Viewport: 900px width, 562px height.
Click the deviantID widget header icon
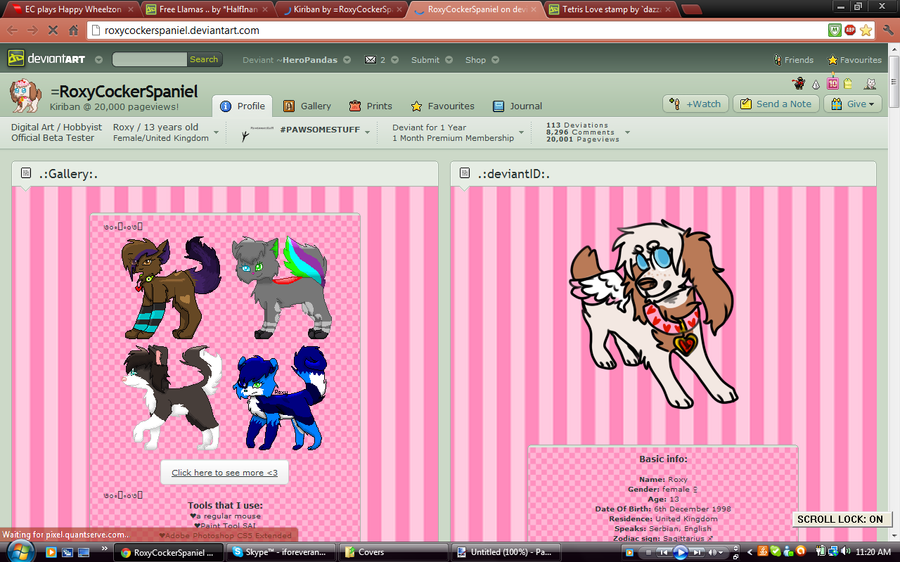tap(464, 173)
